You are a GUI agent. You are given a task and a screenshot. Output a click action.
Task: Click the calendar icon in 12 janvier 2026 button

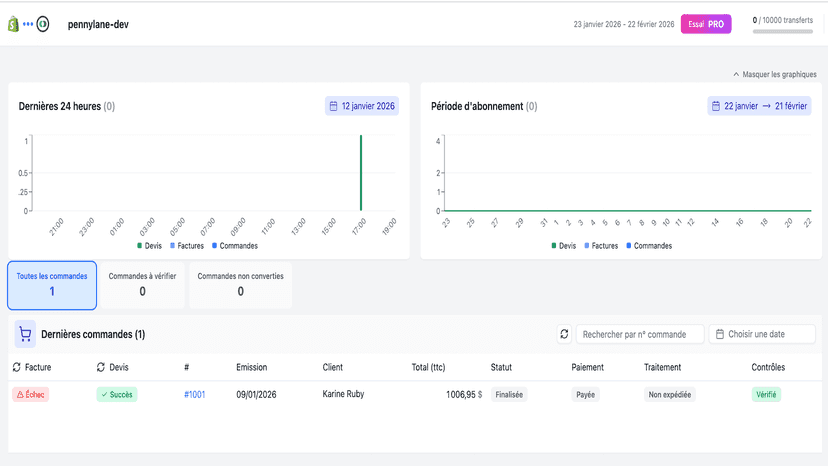[333, 106]
